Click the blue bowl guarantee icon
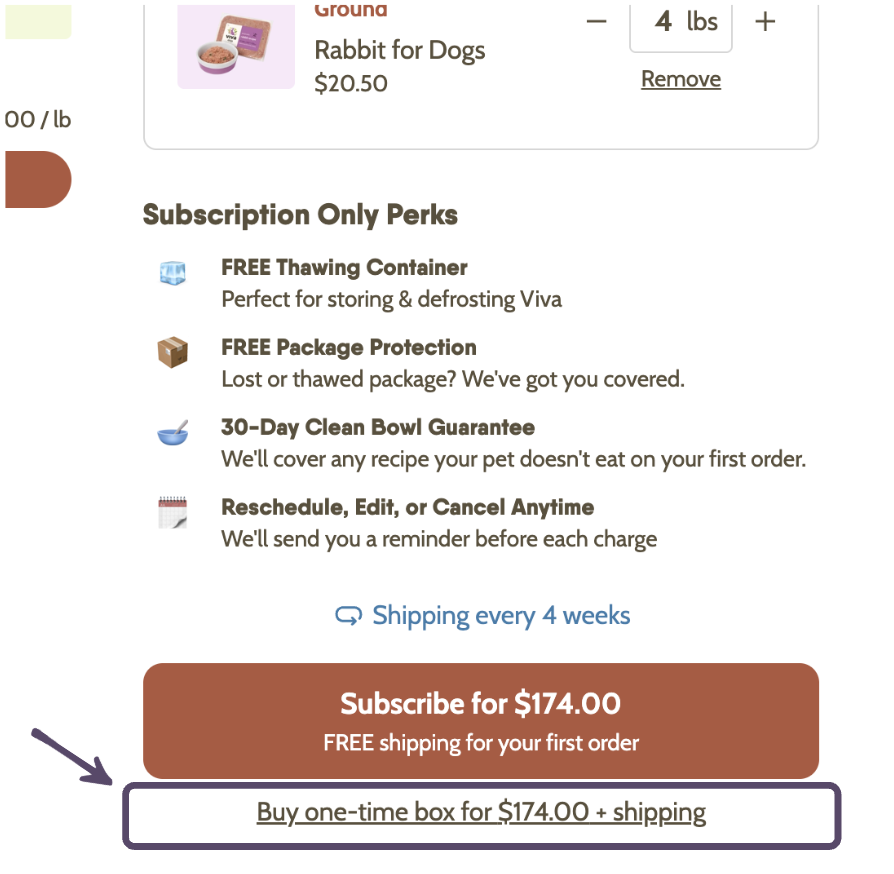The height and width of the screenshot is (874, 894). [x=173, y=434]
